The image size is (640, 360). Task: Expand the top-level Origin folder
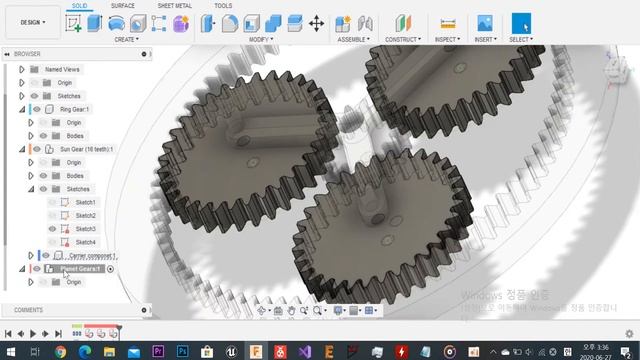(22, 83)
